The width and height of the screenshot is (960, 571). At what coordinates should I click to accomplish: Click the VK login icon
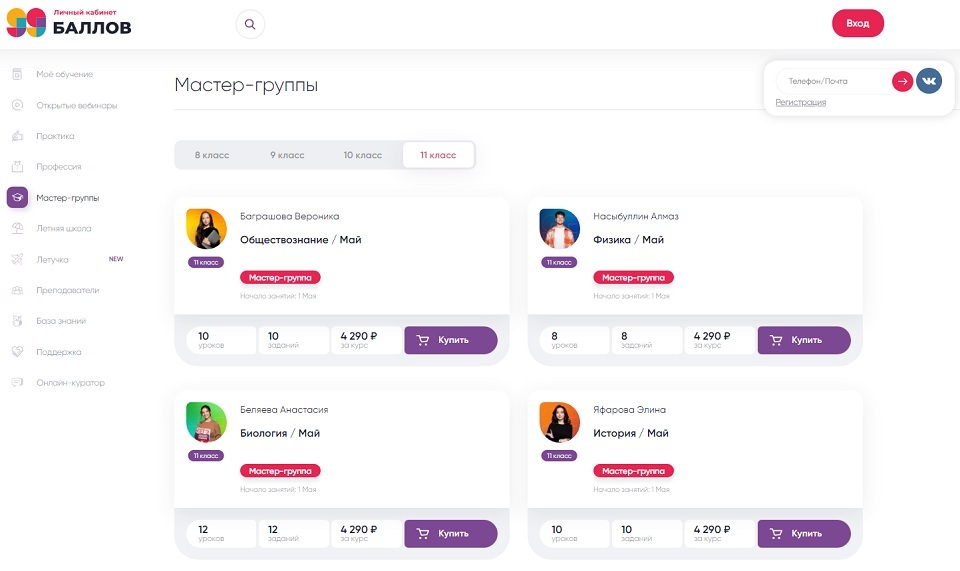929,81
